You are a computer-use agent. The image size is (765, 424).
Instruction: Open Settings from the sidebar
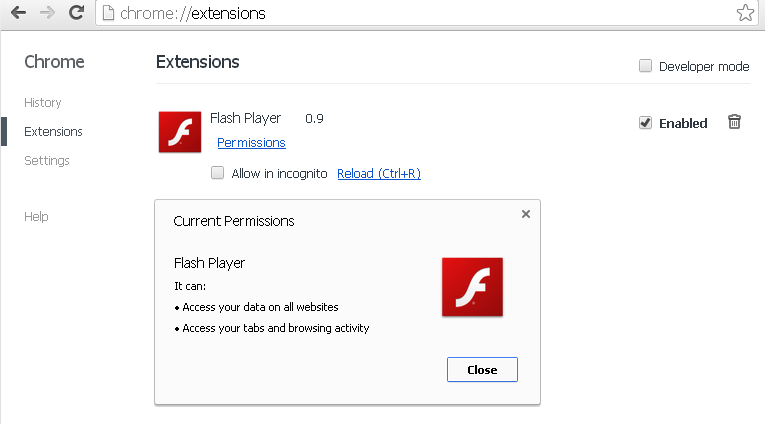pos(47,161)
